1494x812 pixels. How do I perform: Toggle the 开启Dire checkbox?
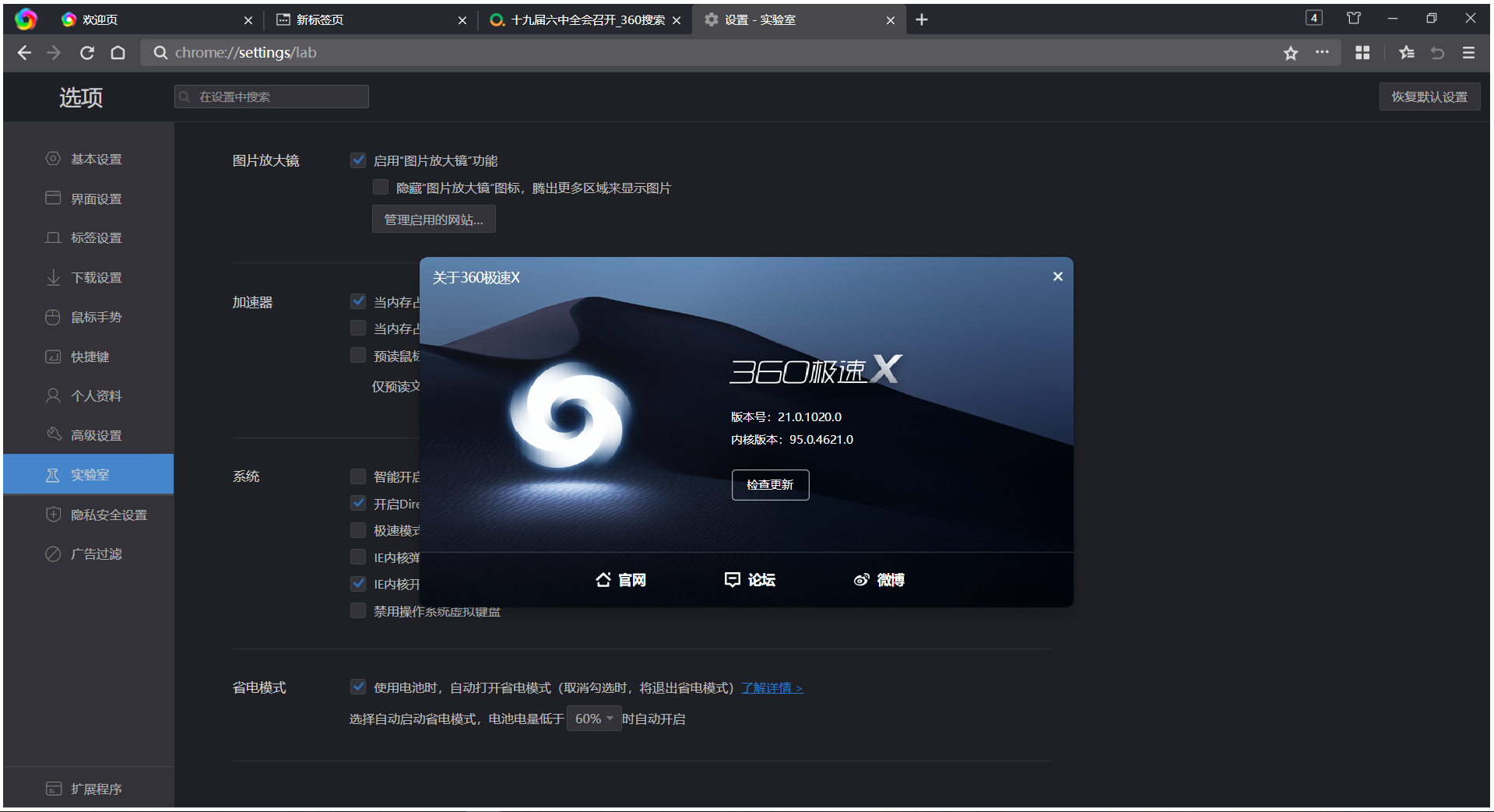click(358, 504)
